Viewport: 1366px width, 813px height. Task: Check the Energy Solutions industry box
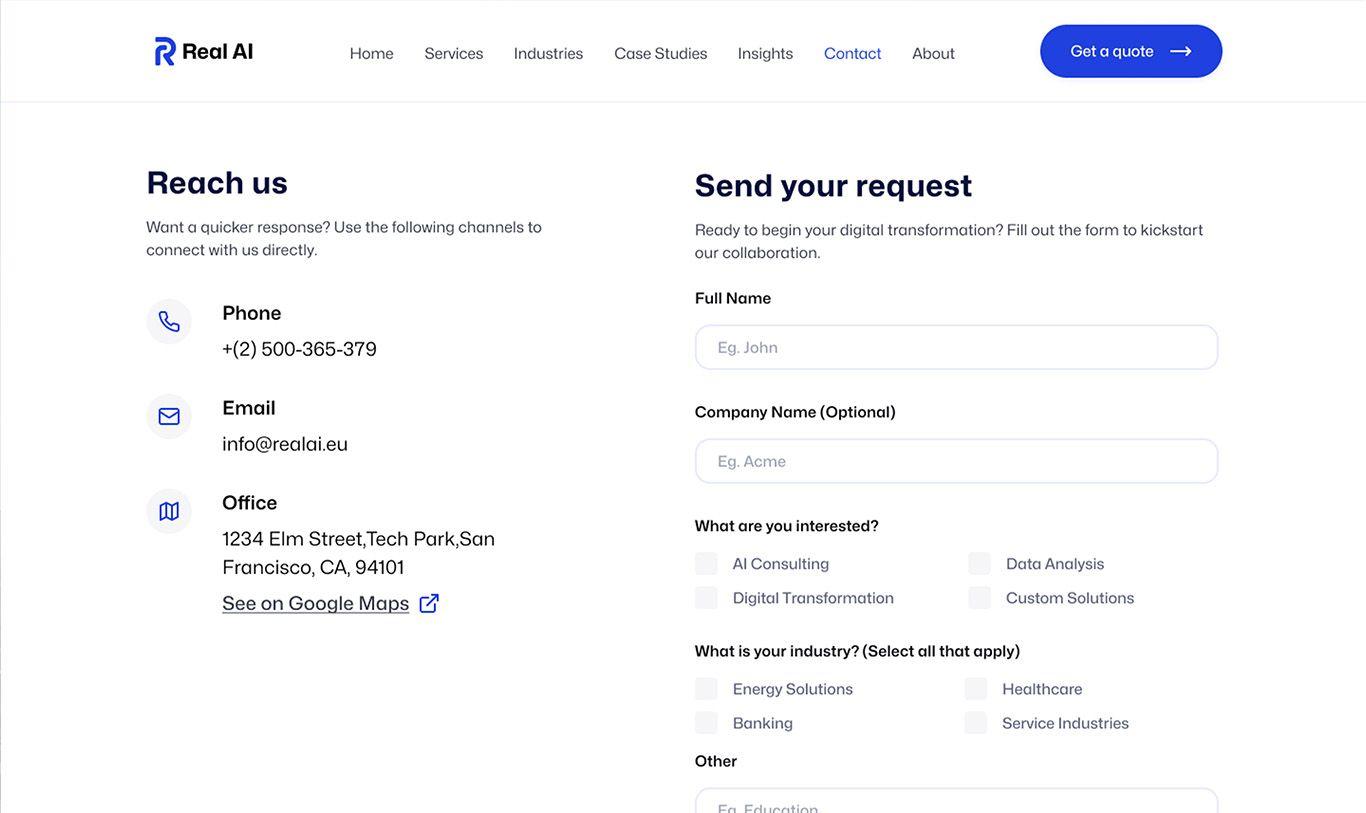click(x=706, y=689)
